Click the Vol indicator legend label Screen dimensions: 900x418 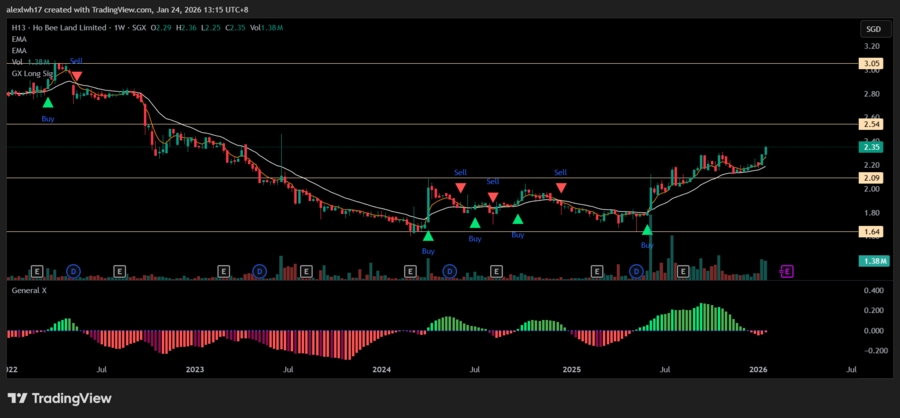point(17,62)
